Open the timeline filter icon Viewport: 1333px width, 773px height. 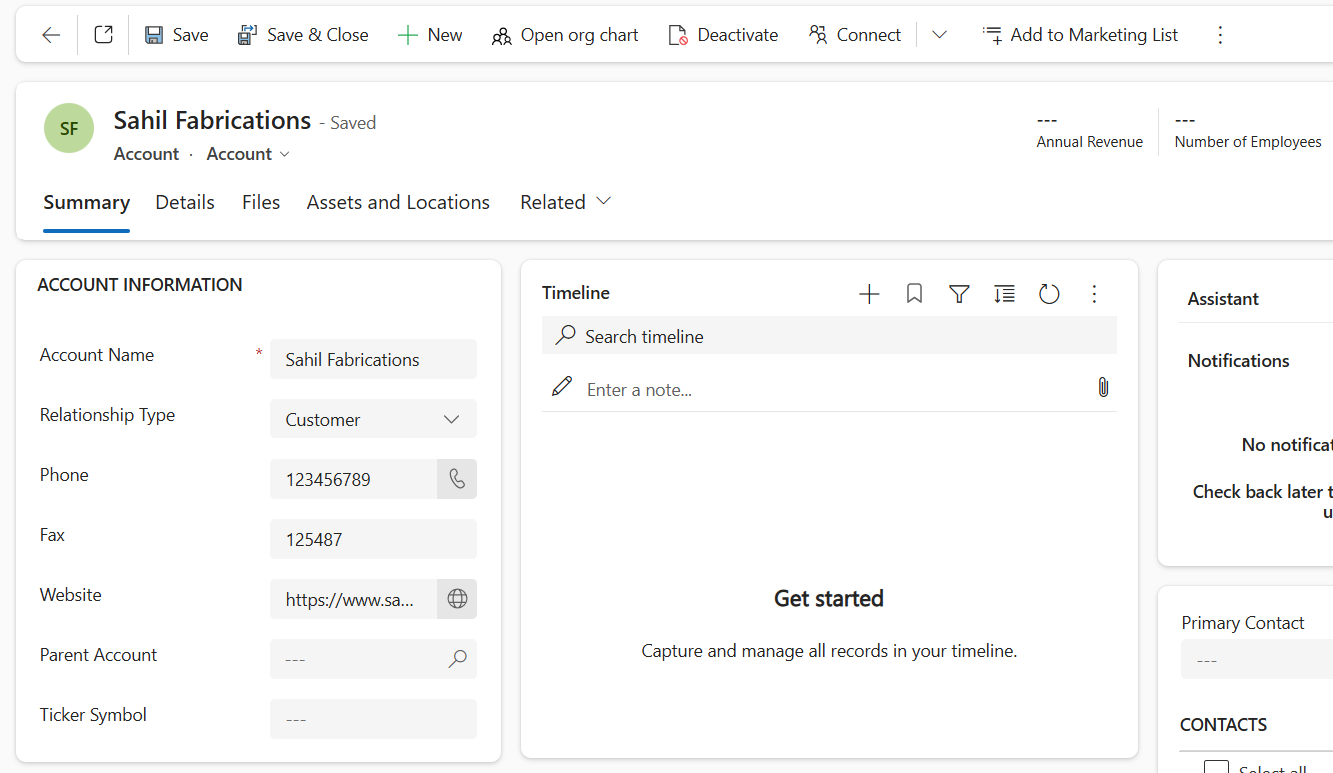click(x=959, y=293)
